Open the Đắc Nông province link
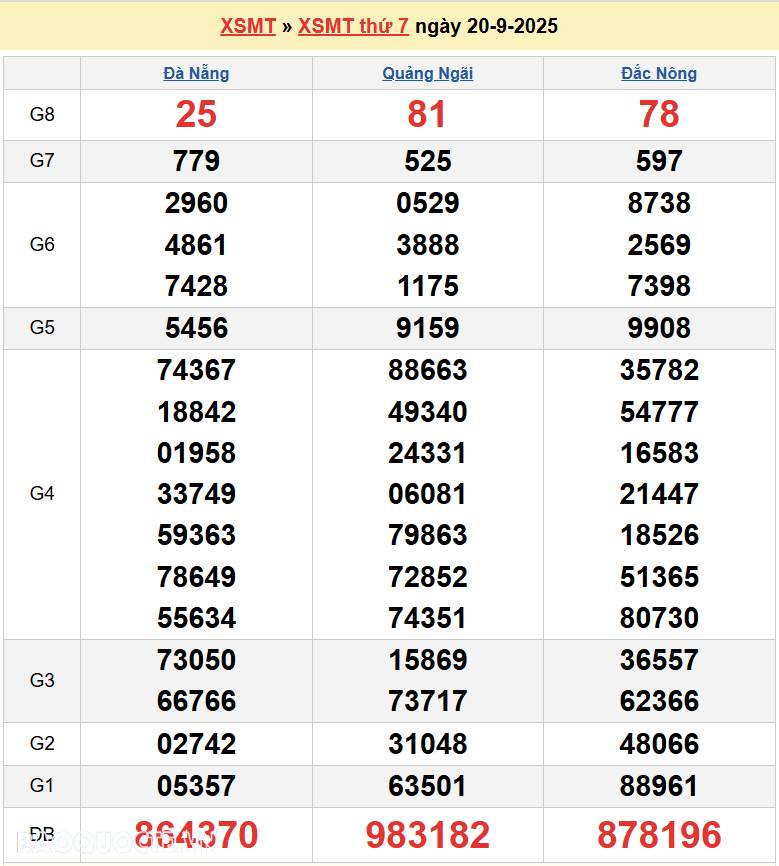 click(659, 73)
